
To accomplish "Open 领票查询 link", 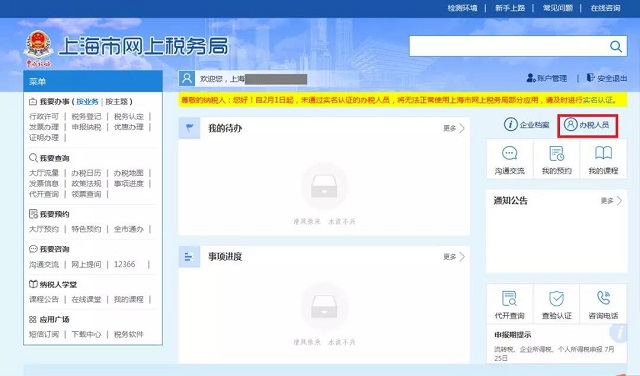I will [x=86, y=194].
